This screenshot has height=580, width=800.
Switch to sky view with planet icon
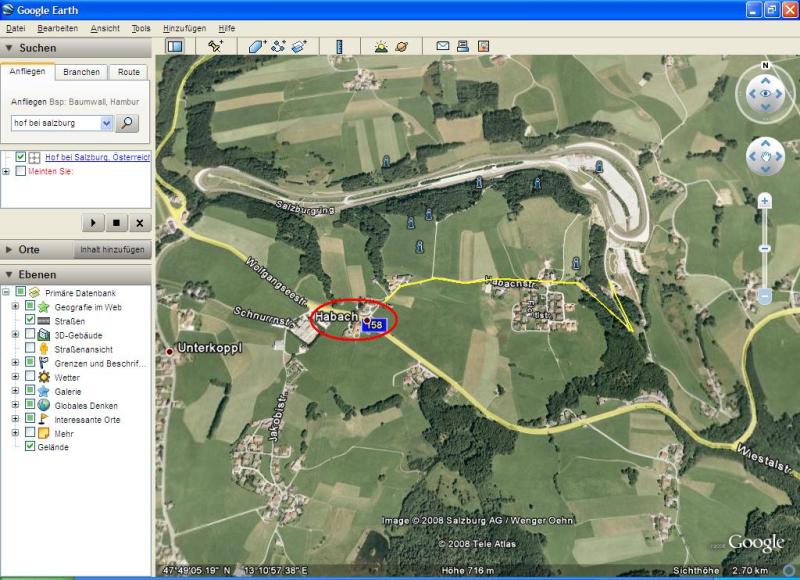pyautogui.click(x=401, y=46)
